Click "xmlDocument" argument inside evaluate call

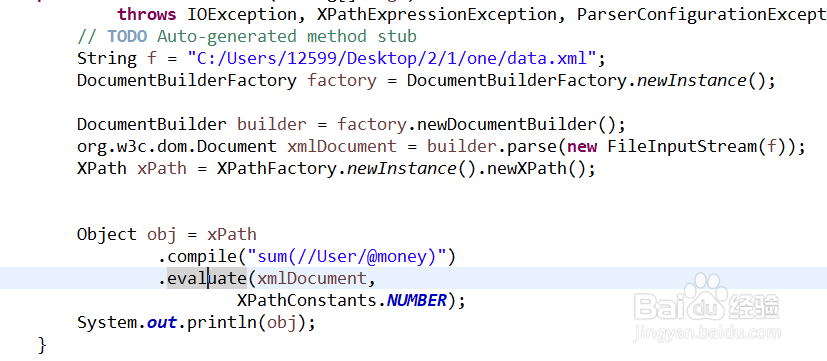click(x=311, y=278)
